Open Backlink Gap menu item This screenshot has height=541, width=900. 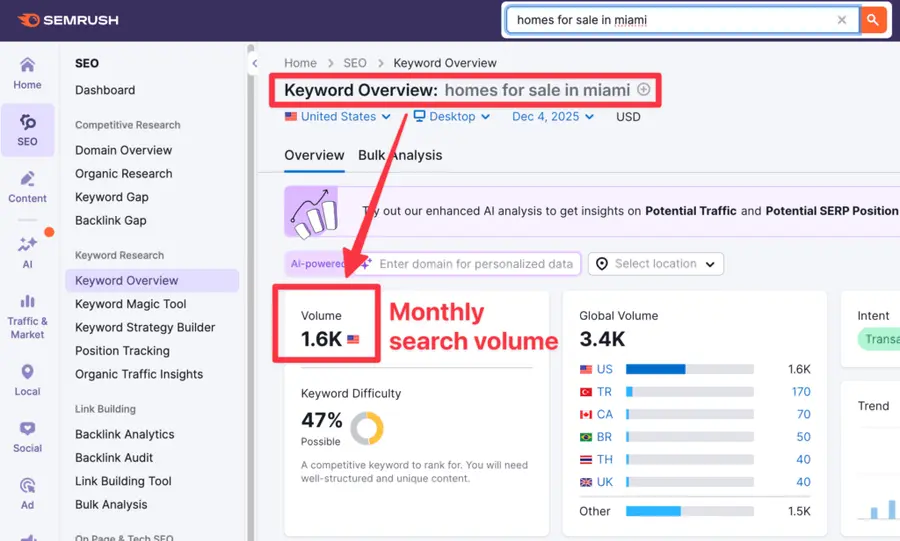[111, 221]
